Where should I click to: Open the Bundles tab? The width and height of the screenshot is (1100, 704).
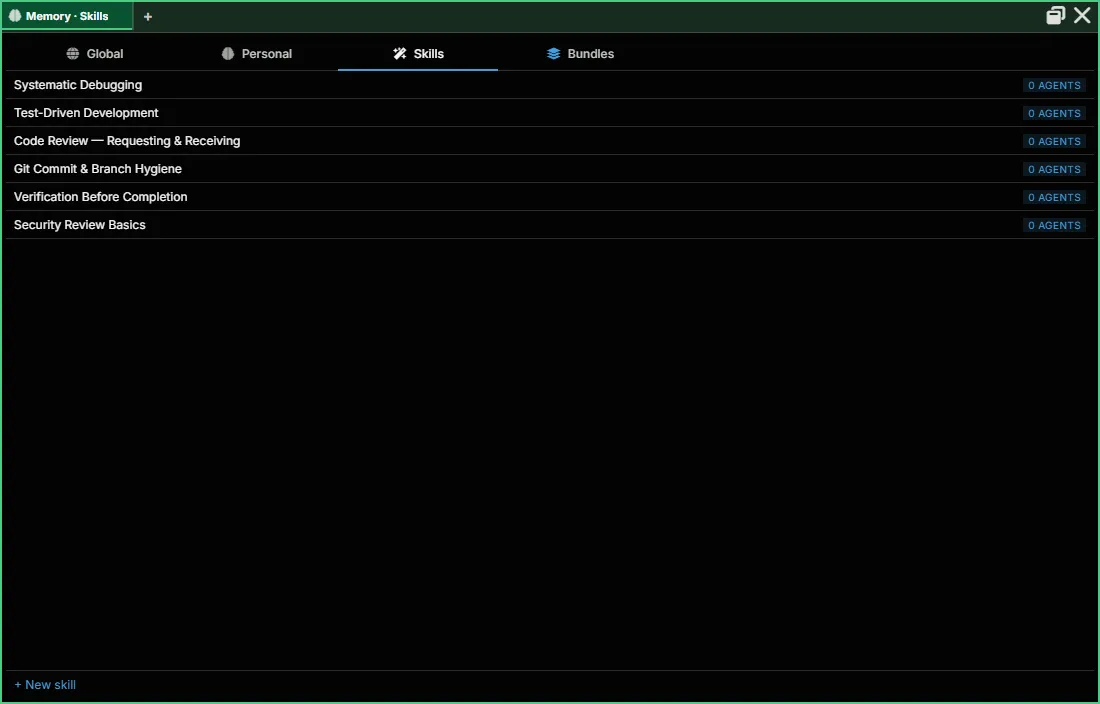click(x=580, y=54)
